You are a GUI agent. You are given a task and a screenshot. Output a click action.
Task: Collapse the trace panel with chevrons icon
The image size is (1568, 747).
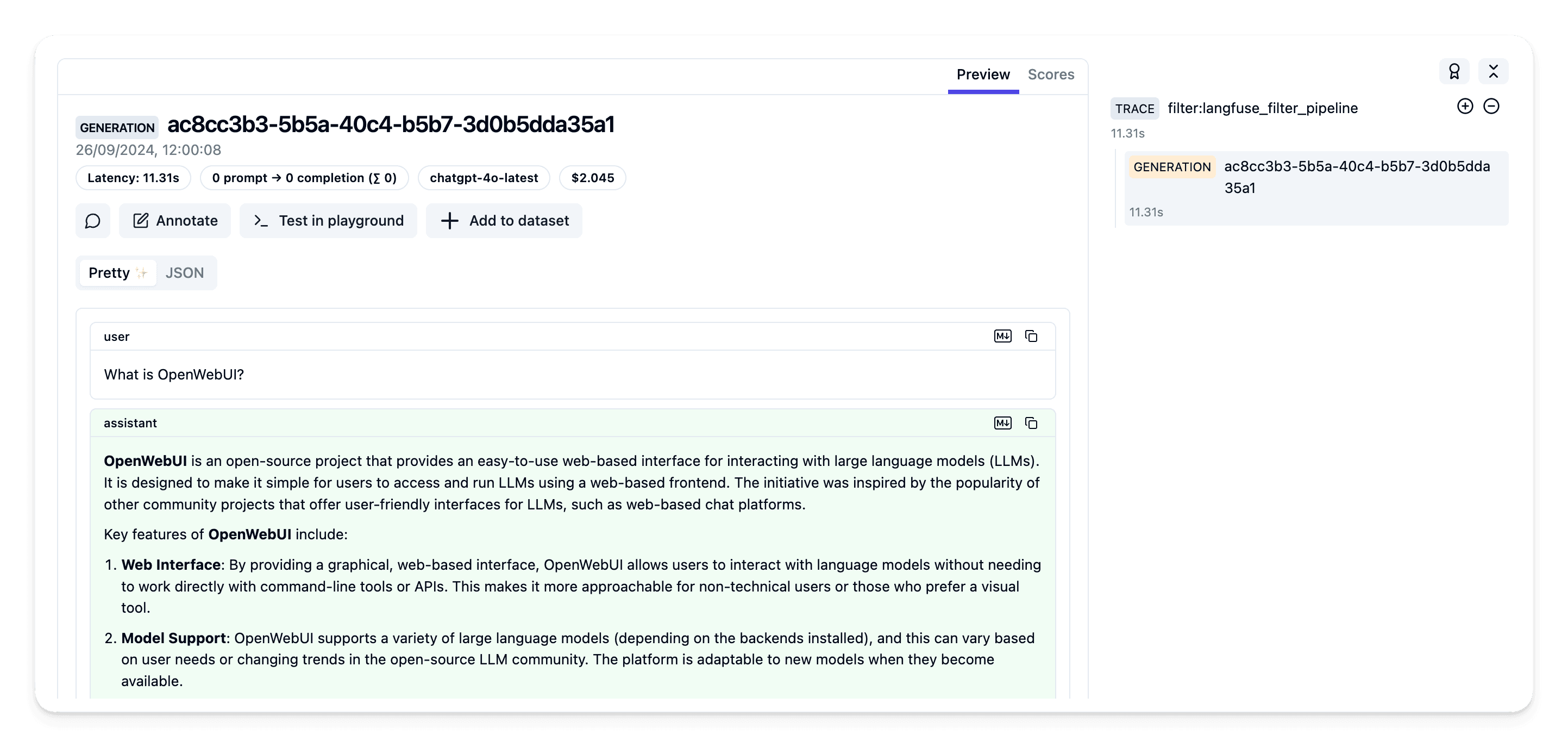[1493, 72]
